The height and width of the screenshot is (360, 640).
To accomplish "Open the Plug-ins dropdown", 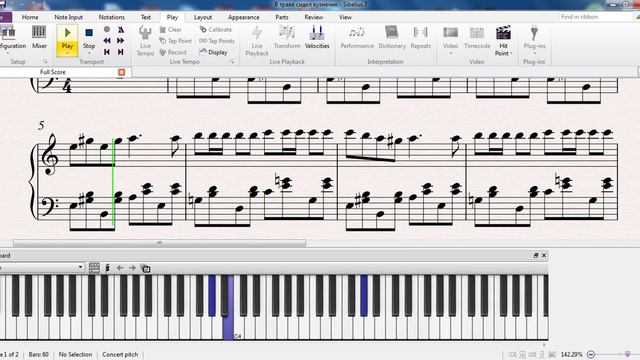I will [x=534, y=40].
